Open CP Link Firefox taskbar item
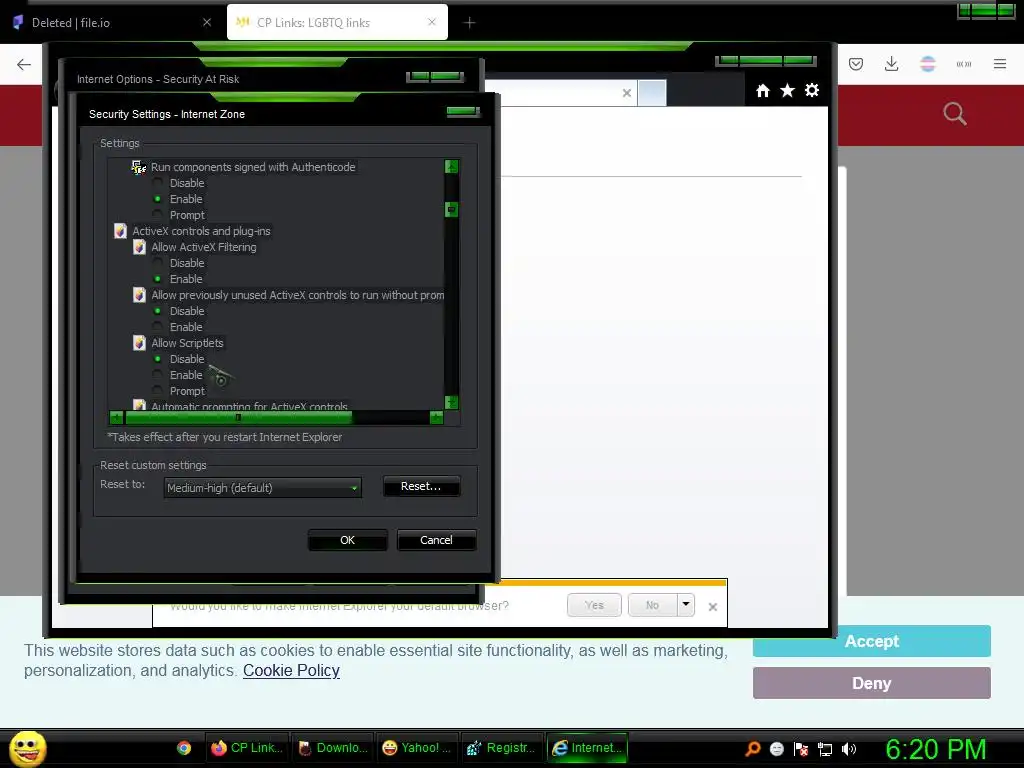1024x768 pixels. 247,748
